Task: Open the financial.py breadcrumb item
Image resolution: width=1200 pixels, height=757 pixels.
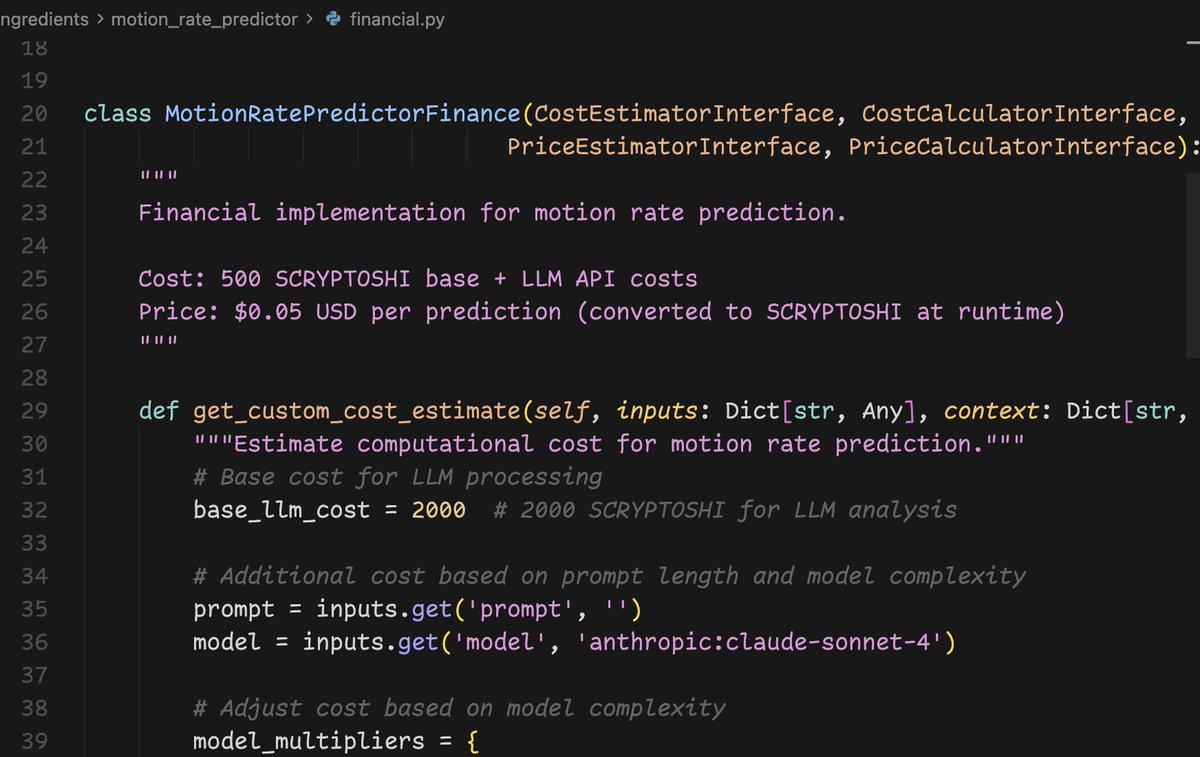Action: (x=397, y=19)
